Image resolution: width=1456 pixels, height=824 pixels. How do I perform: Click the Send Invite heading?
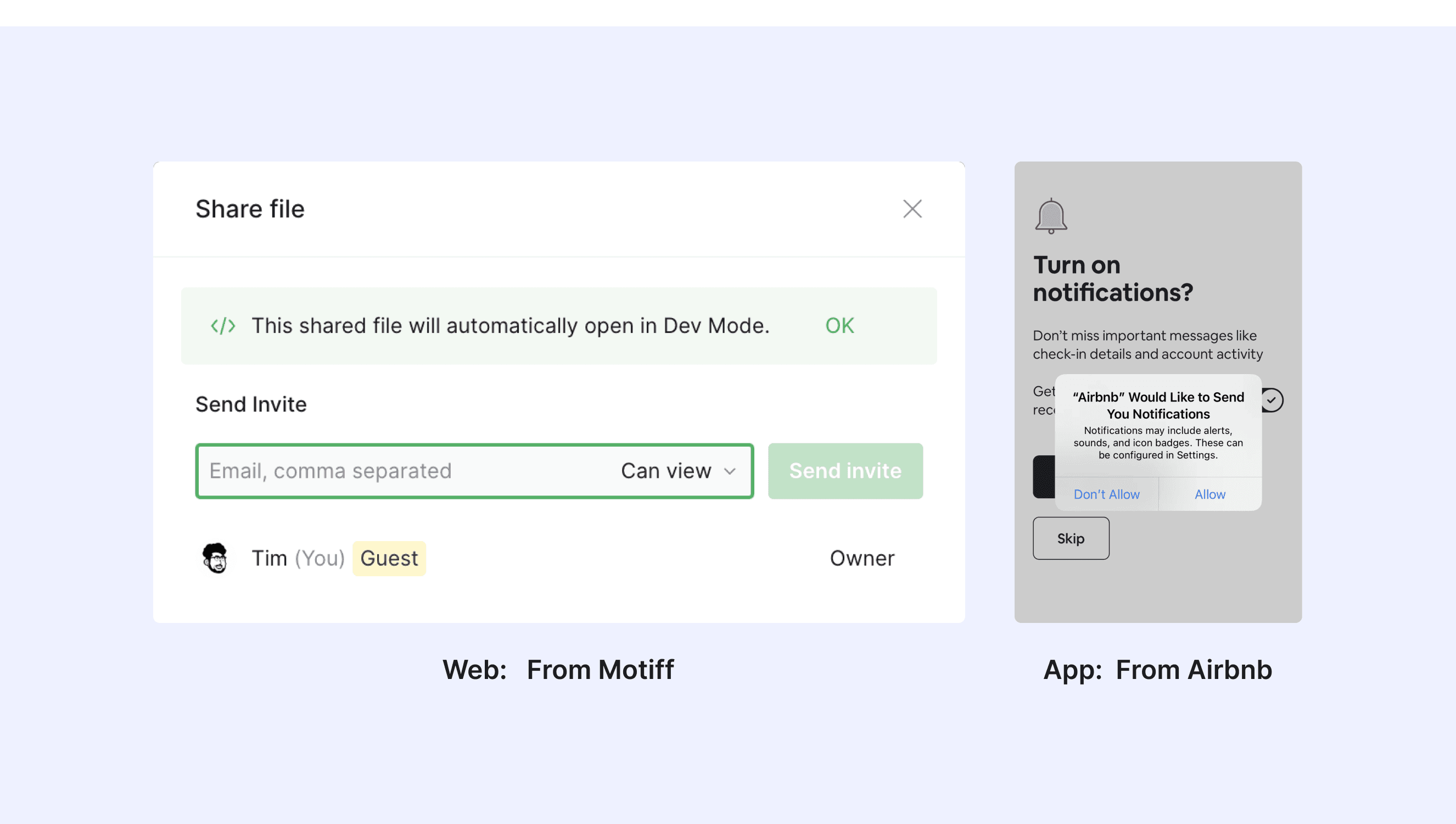coord(251,404)
